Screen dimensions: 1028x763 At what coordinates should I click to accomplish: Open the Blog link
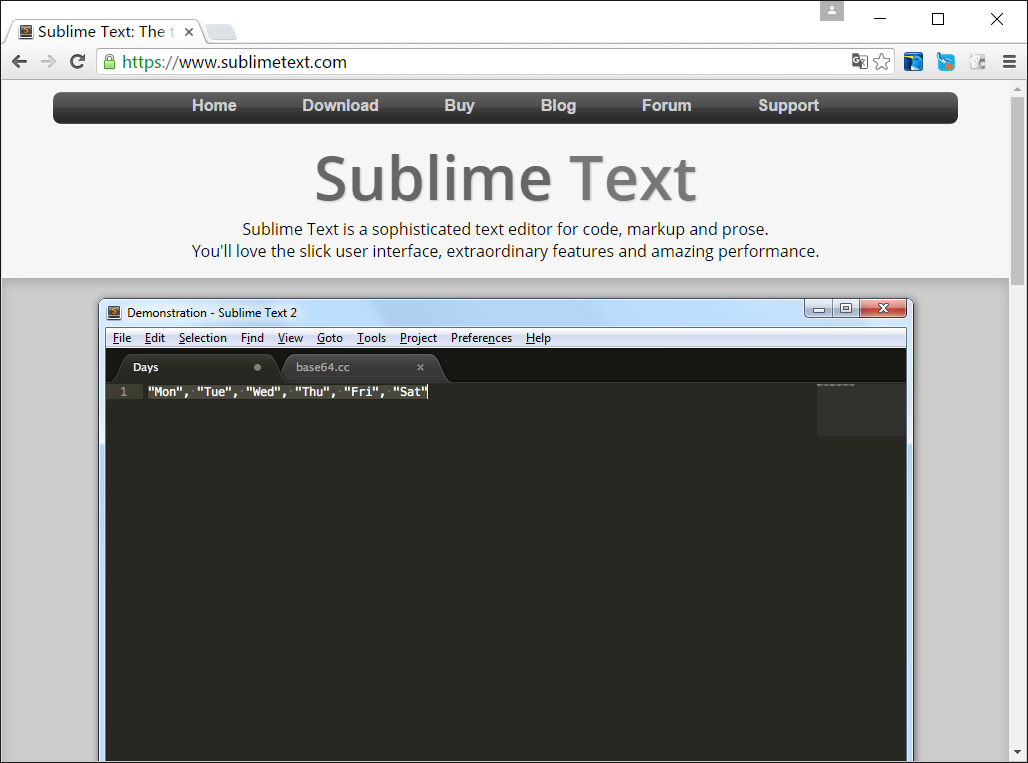558,106
